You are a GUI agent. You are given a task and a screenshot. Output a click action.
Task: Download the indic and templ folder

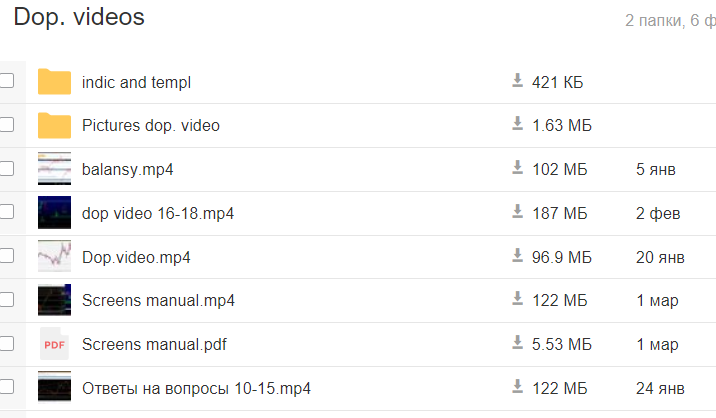[x=518, y=81]
